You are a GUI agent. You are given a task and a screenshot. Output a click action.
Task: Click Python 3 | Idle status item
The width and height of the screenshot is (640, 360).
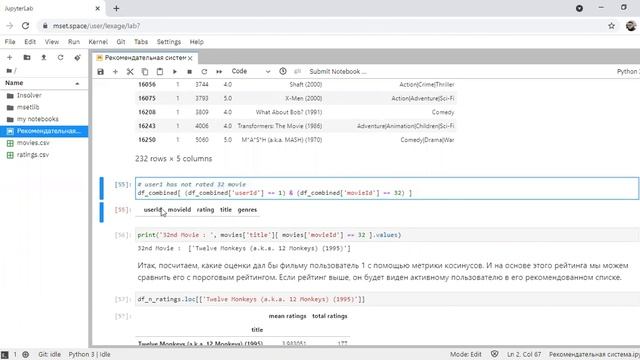click(89, 354)
